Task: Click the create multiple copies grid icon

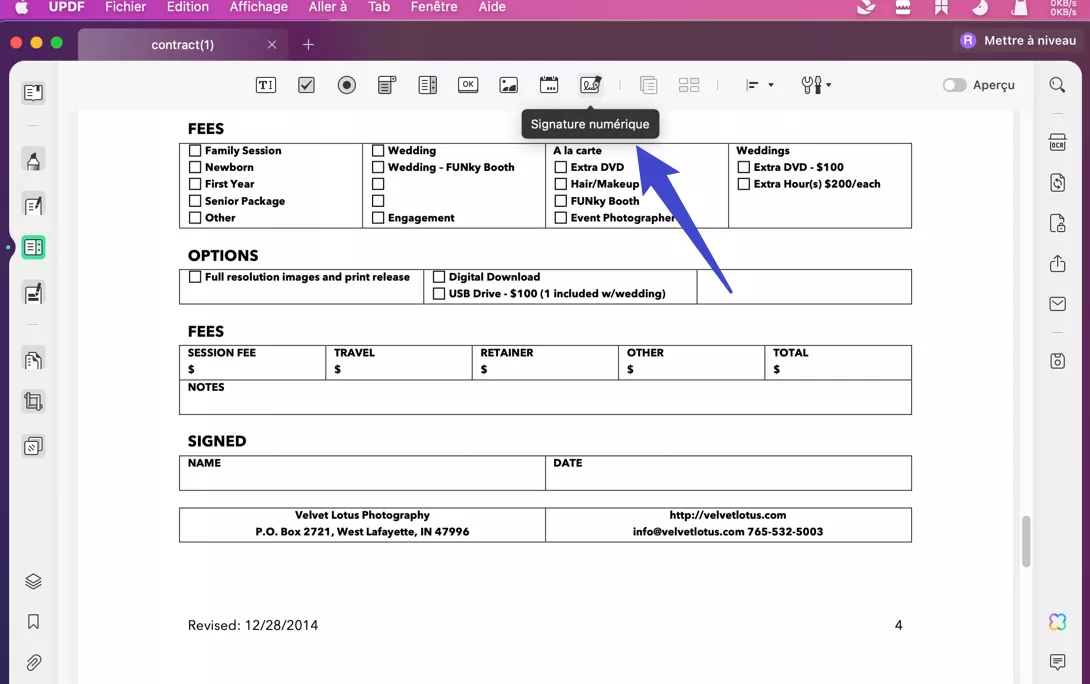Action: (689, 85)
